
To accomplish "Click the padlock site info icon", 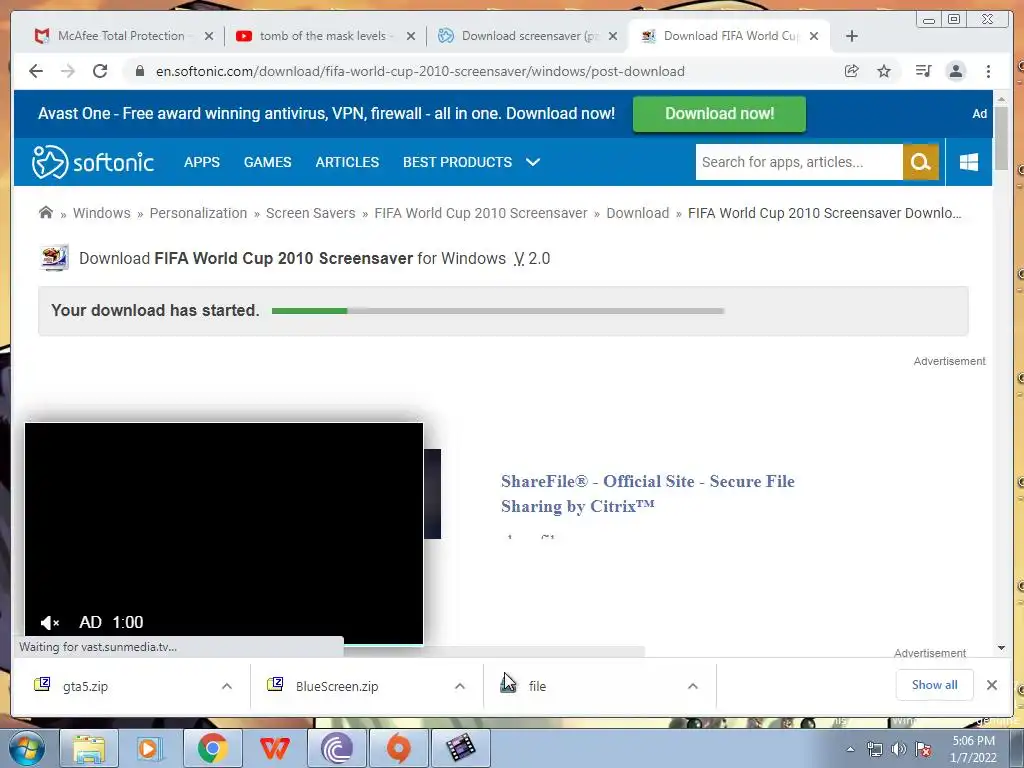I will pyautogui.click(x=140, y=71).
